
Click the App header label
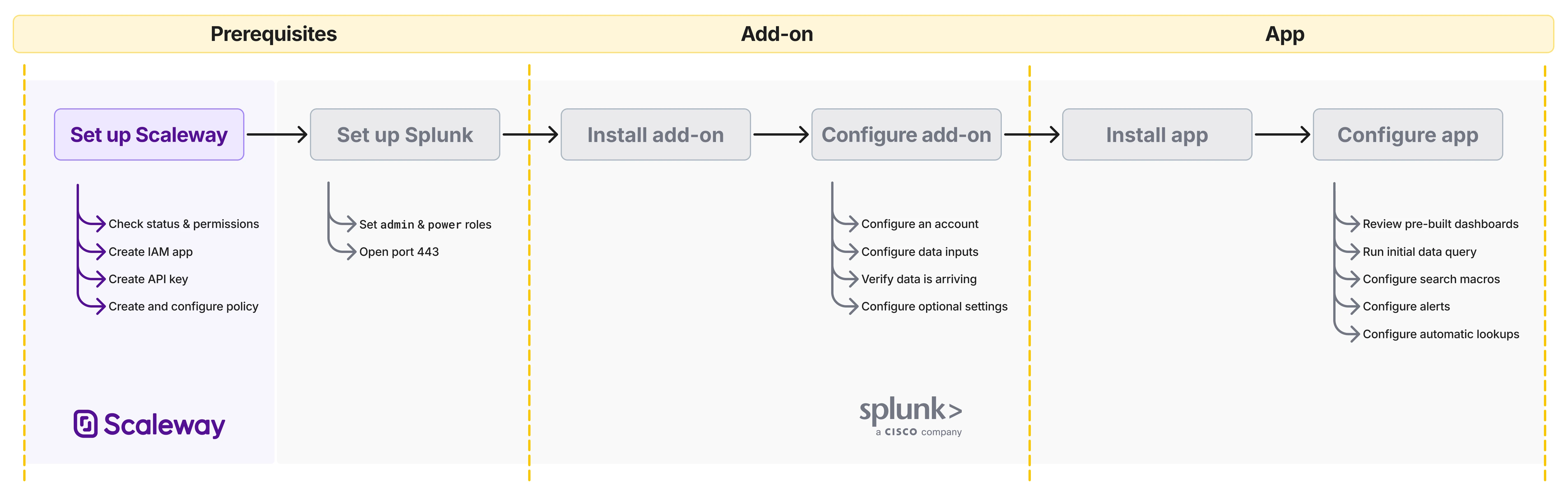(x=1284, y=34)
